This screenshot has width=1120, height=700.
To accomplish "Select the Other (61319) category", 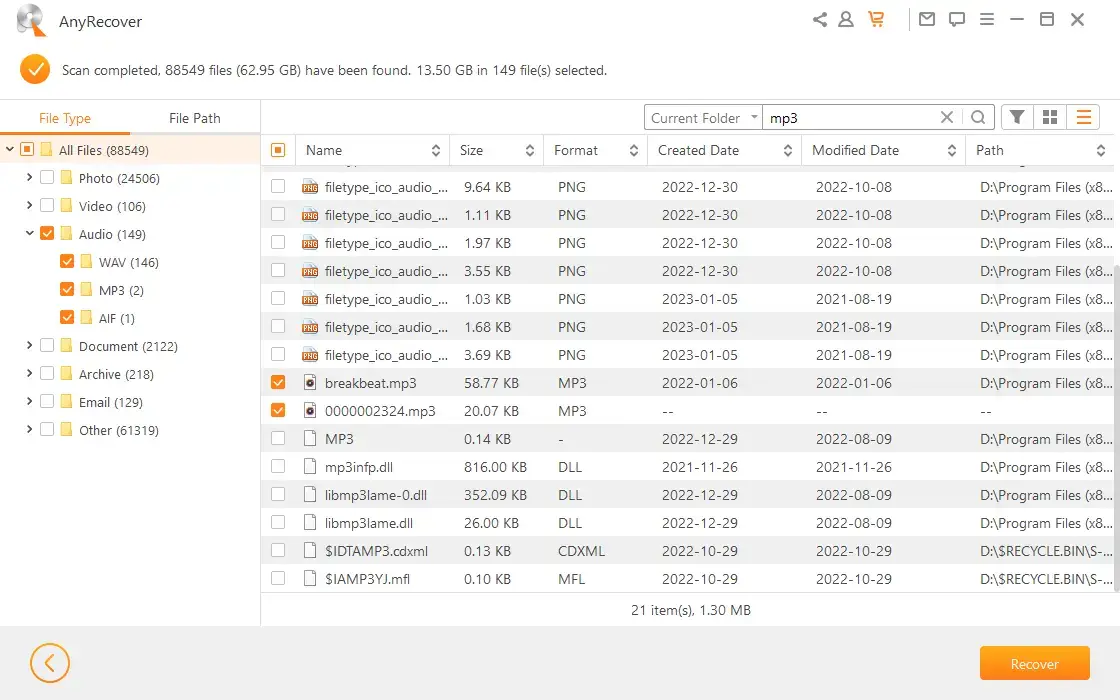I will point(119,430).
